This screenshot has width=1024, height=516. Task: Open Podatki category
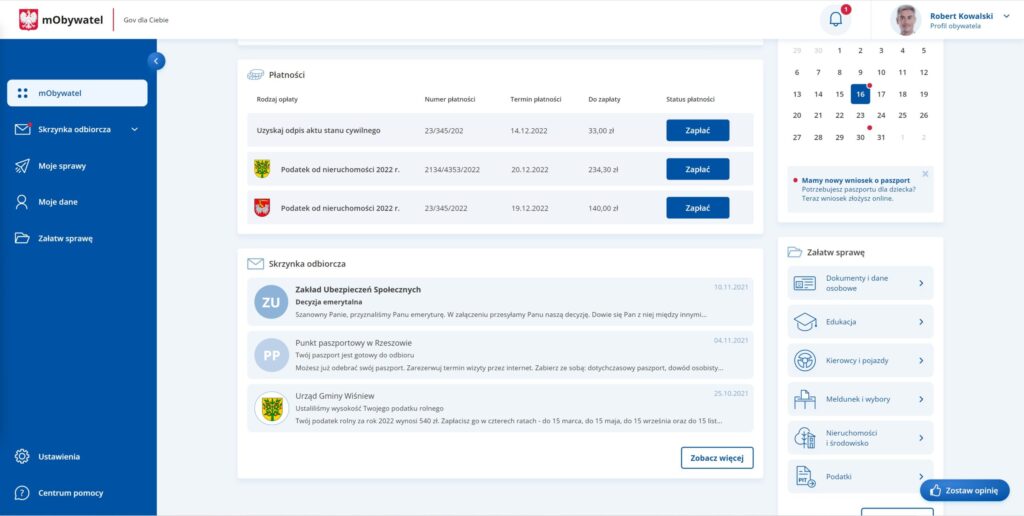click(860, 477)
